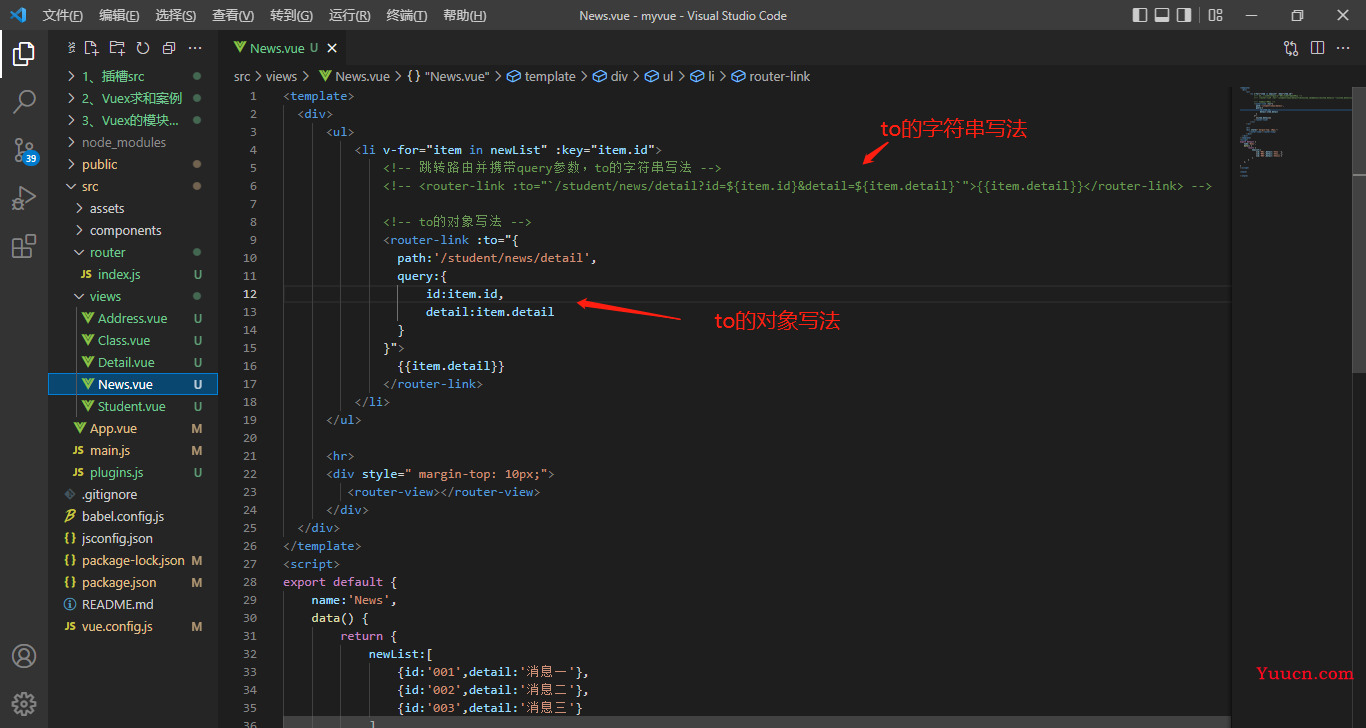This screenshot has height=728, width=1366.
Task: Collapse the router folder
Action: (132, 252)
